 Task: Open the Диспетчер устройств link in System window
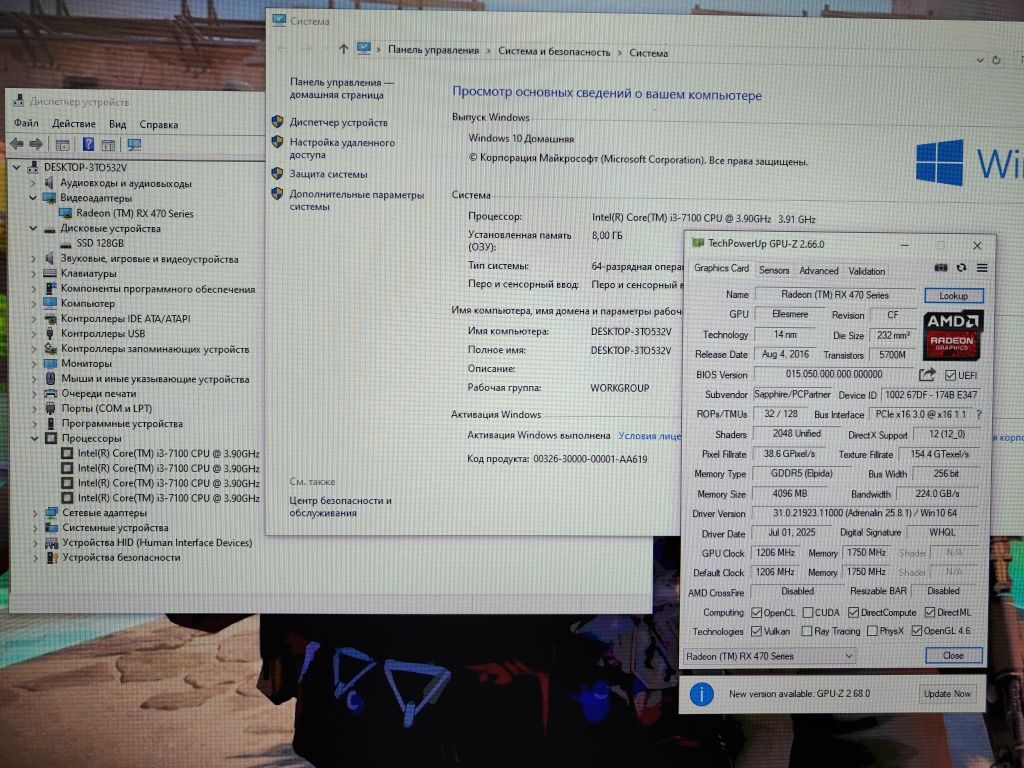(338, 122)
